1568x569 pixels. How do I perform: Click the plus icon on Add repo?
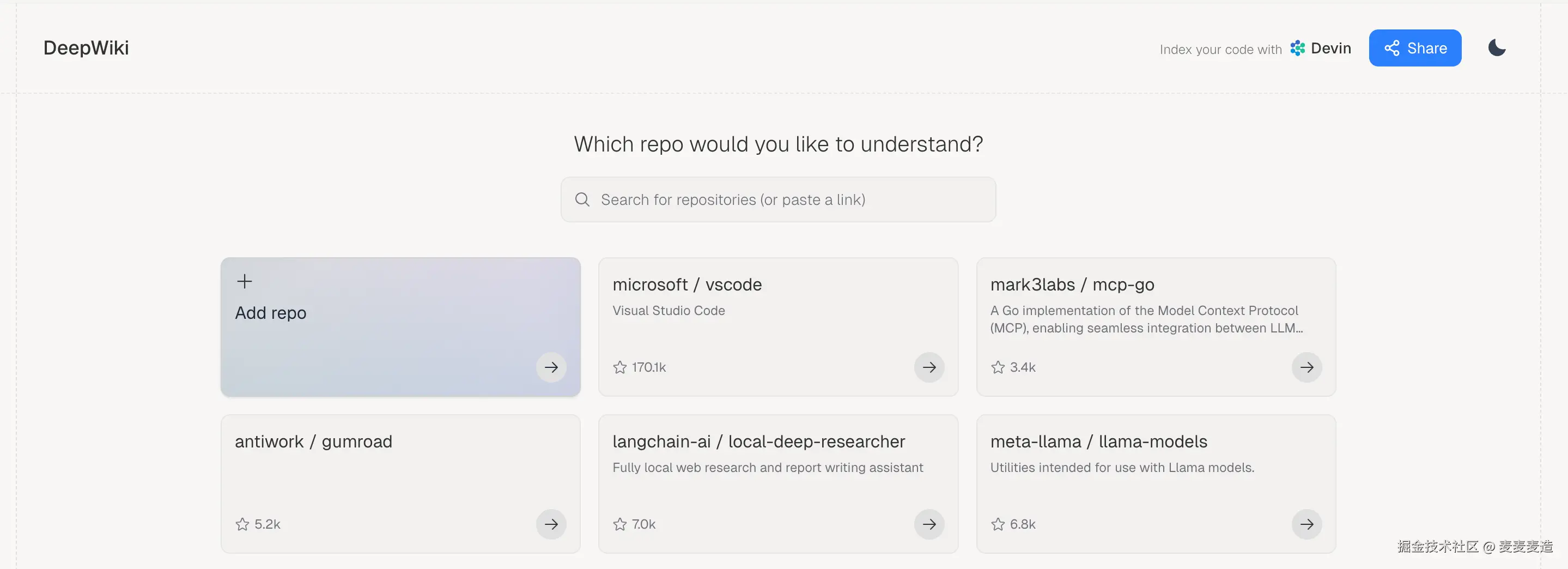pos(245,281)
